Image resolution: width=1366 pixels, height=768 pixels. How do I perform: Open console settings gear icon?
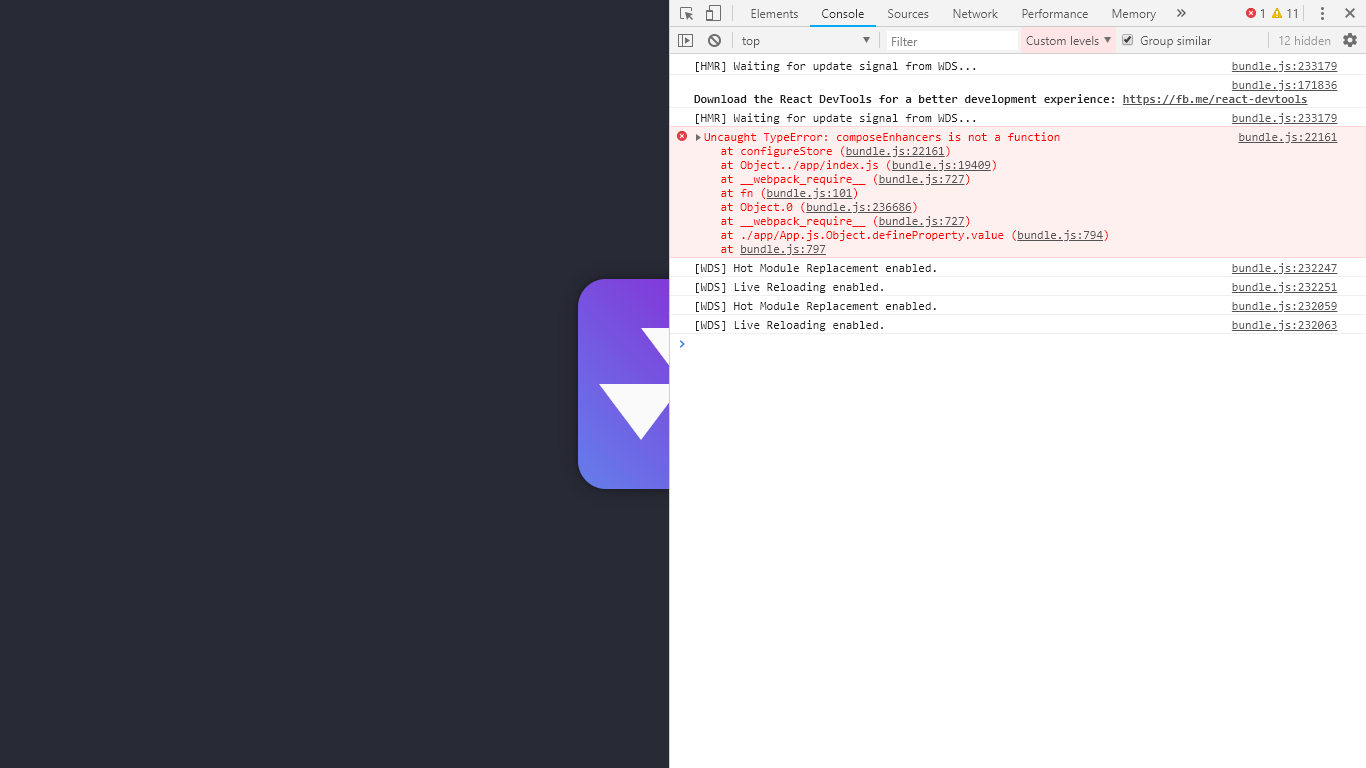(1350, 40)
